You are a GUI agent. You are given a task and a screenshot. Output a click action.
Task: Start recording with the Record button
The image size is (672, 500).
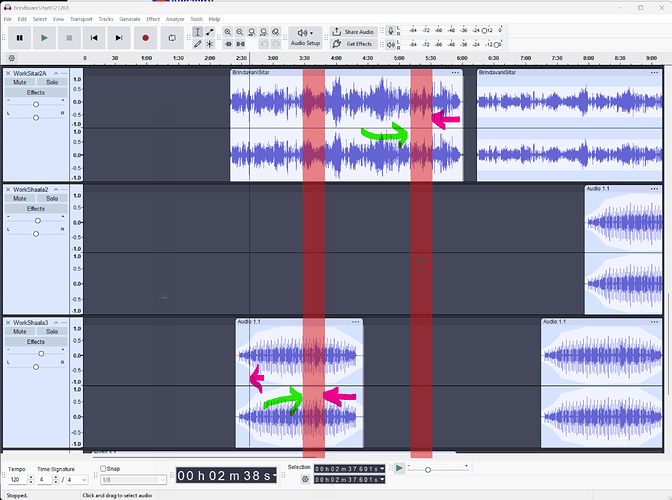click(145, 38)
